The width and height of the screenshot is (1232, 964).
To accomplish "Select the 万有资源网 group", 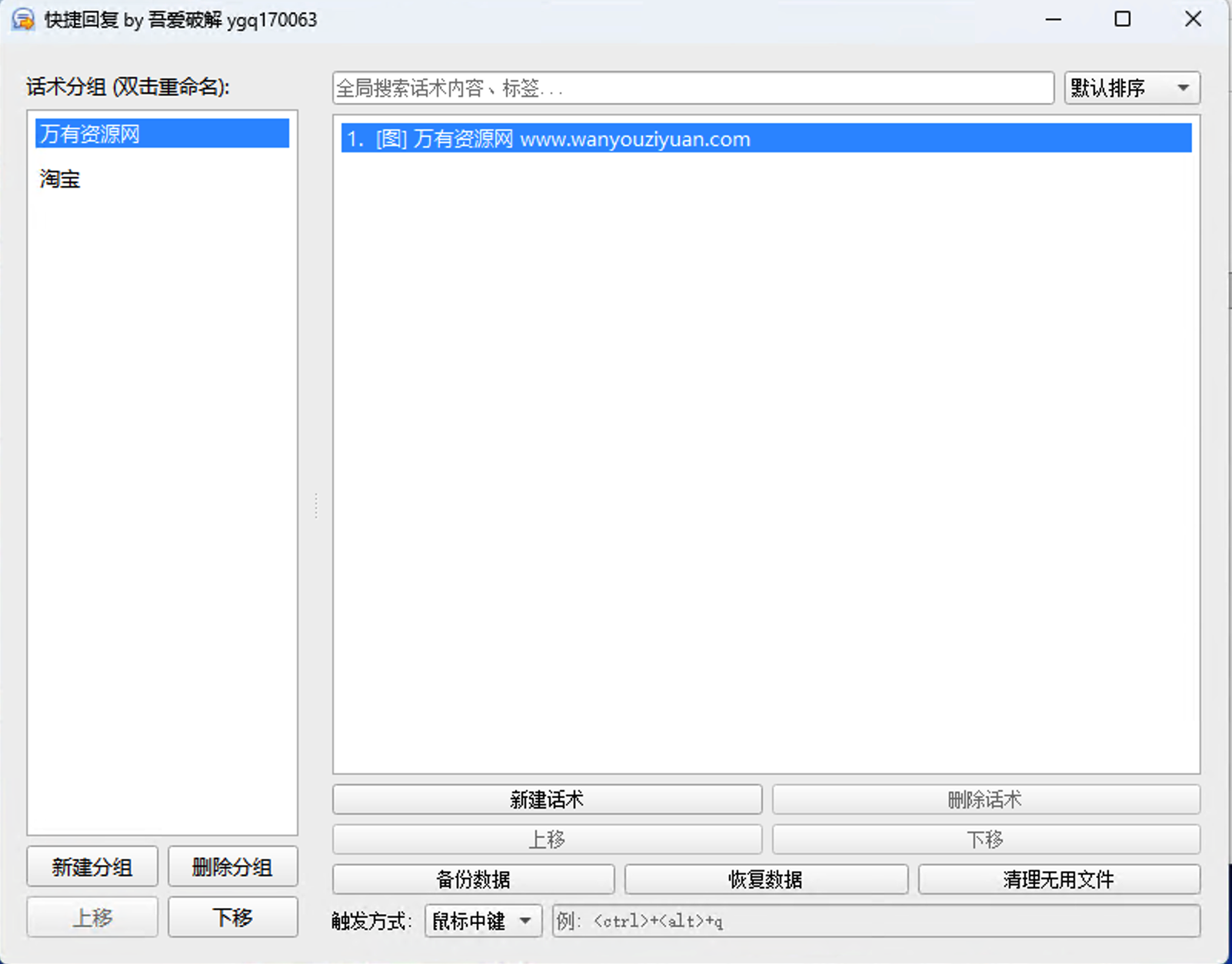I will pos(161,134).
